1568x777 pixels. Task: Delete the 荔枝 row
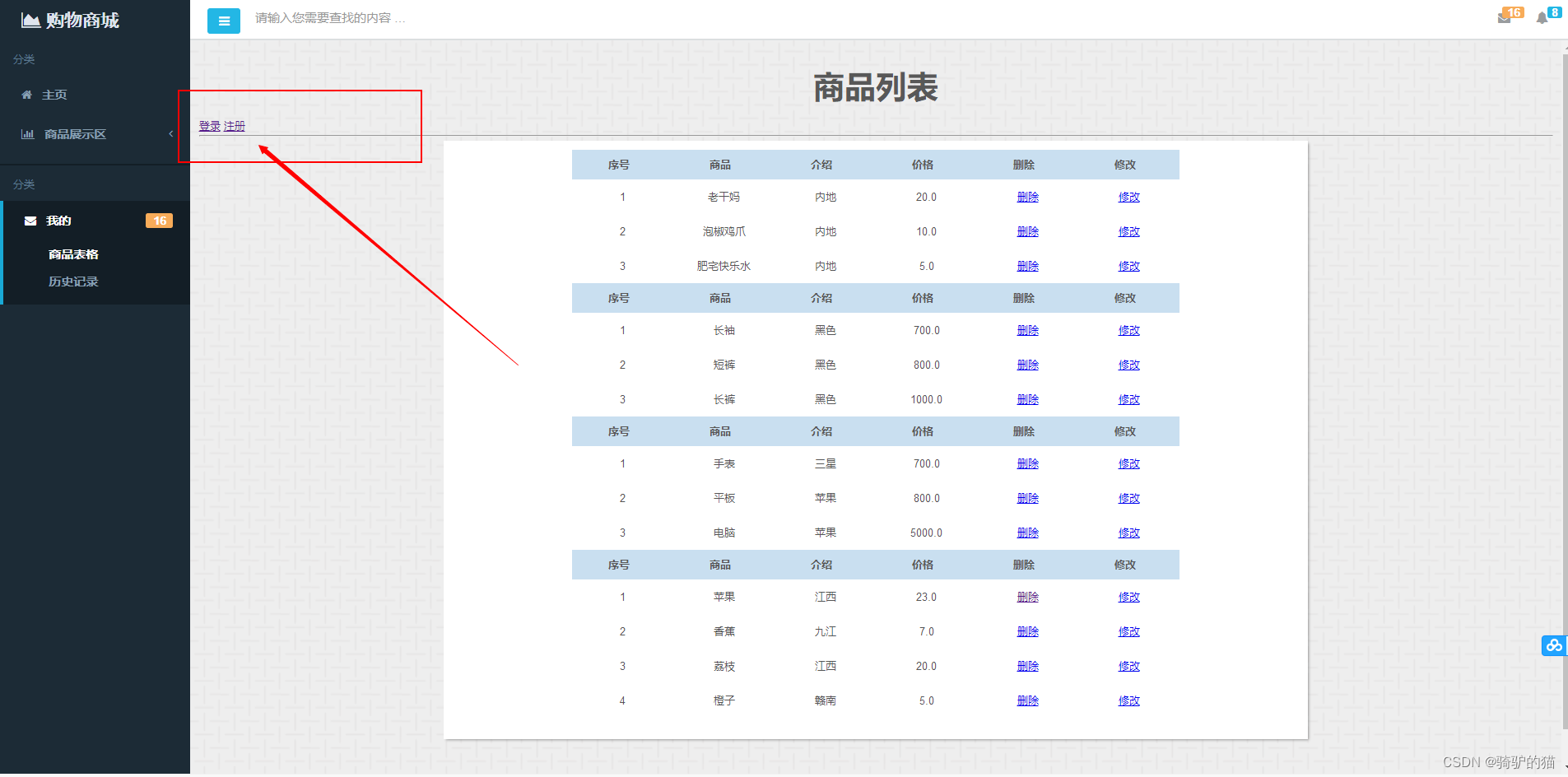pos(1027,666)
